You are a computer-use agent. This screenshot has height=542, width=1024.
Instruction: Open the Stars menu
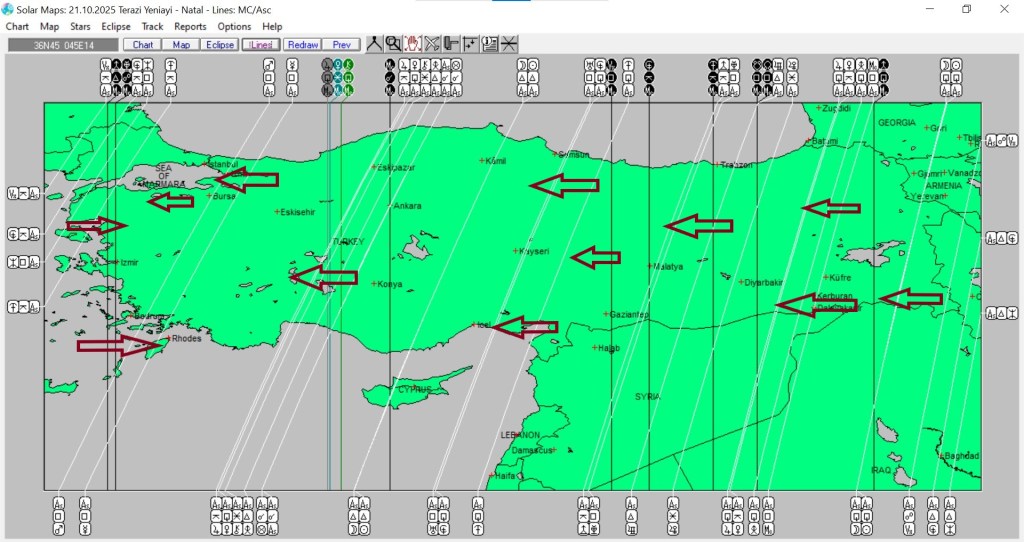80,27
